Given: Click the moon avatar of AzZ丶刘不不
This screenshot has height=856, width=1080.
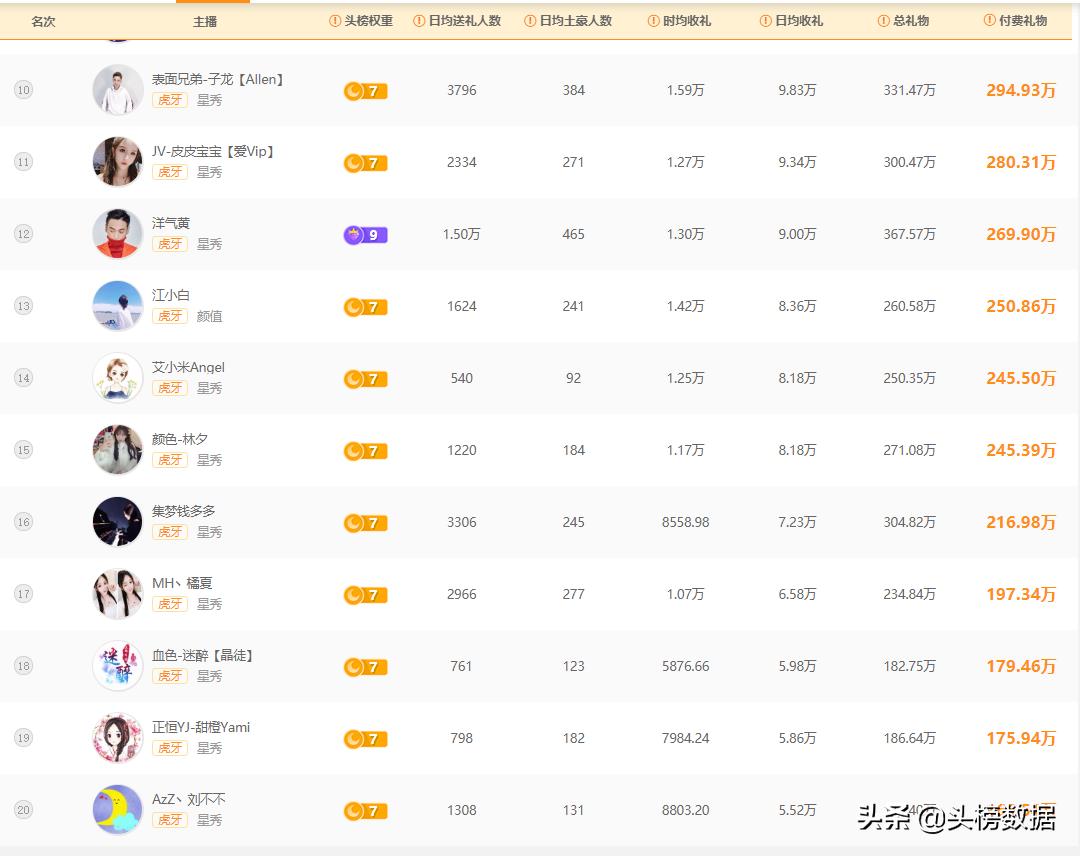Looking at the screenshot, I should (118, 810).
